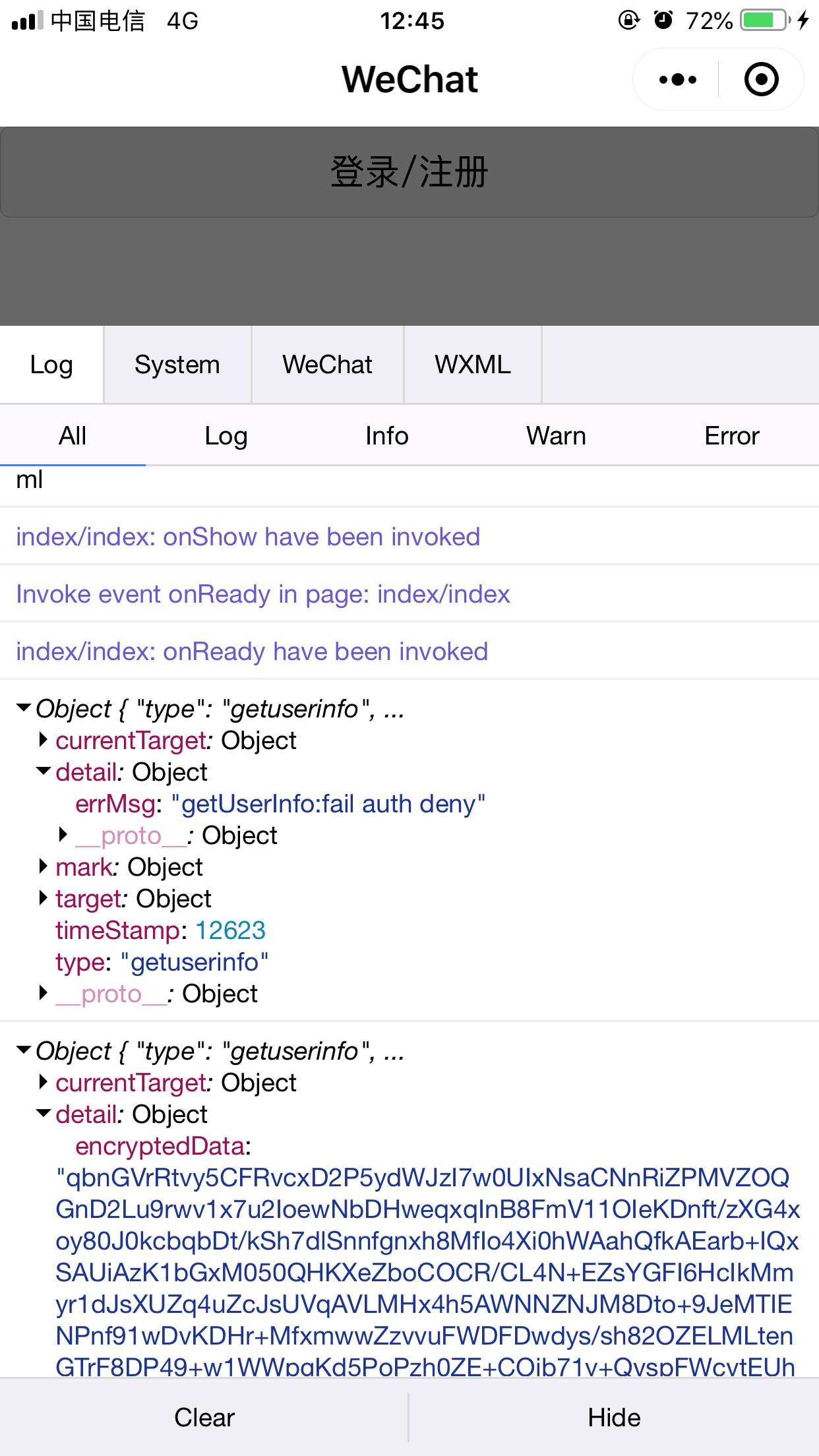Hide the vConsole panel
Screen dimensions: 819x1456
[x=614, y=1417]
